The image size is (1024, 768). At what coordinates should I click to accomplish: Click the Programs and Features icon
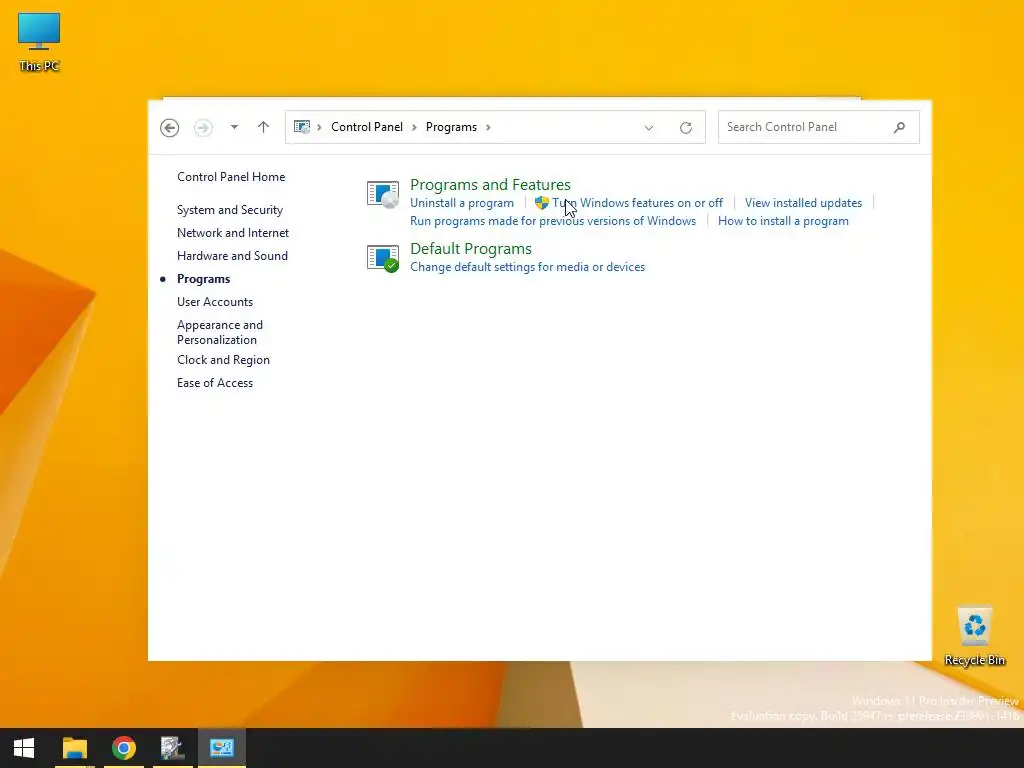coord(383,195)
